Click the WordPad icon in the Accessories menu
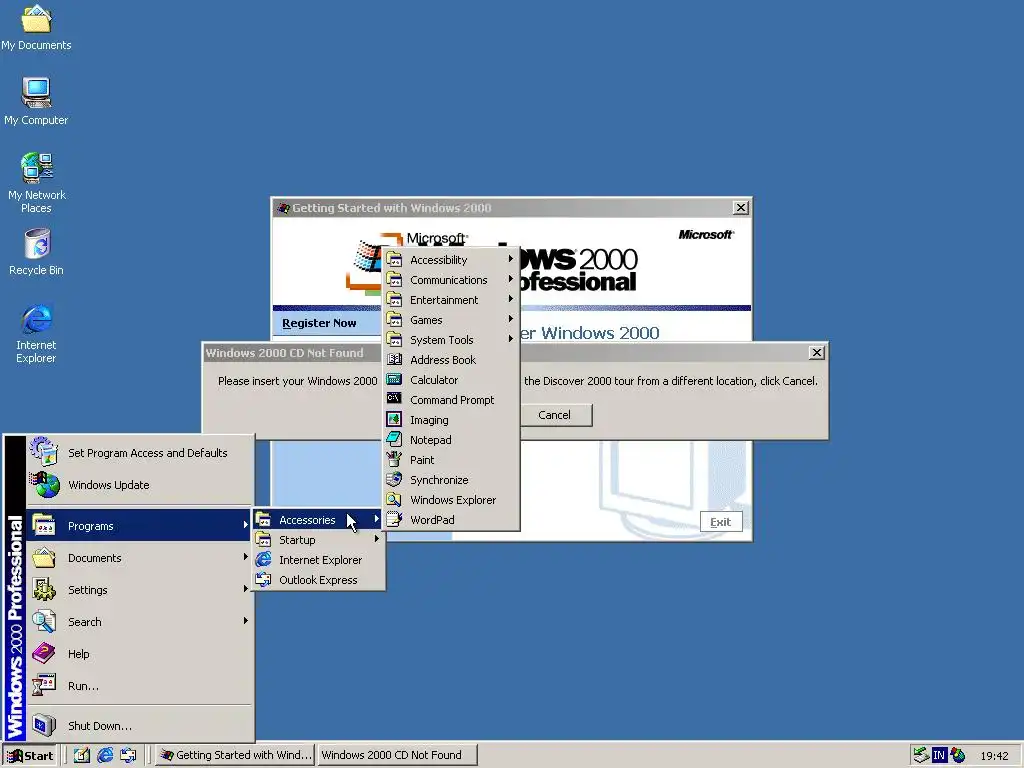Viewport: 1024px width, 768px height. coord(394,519)
